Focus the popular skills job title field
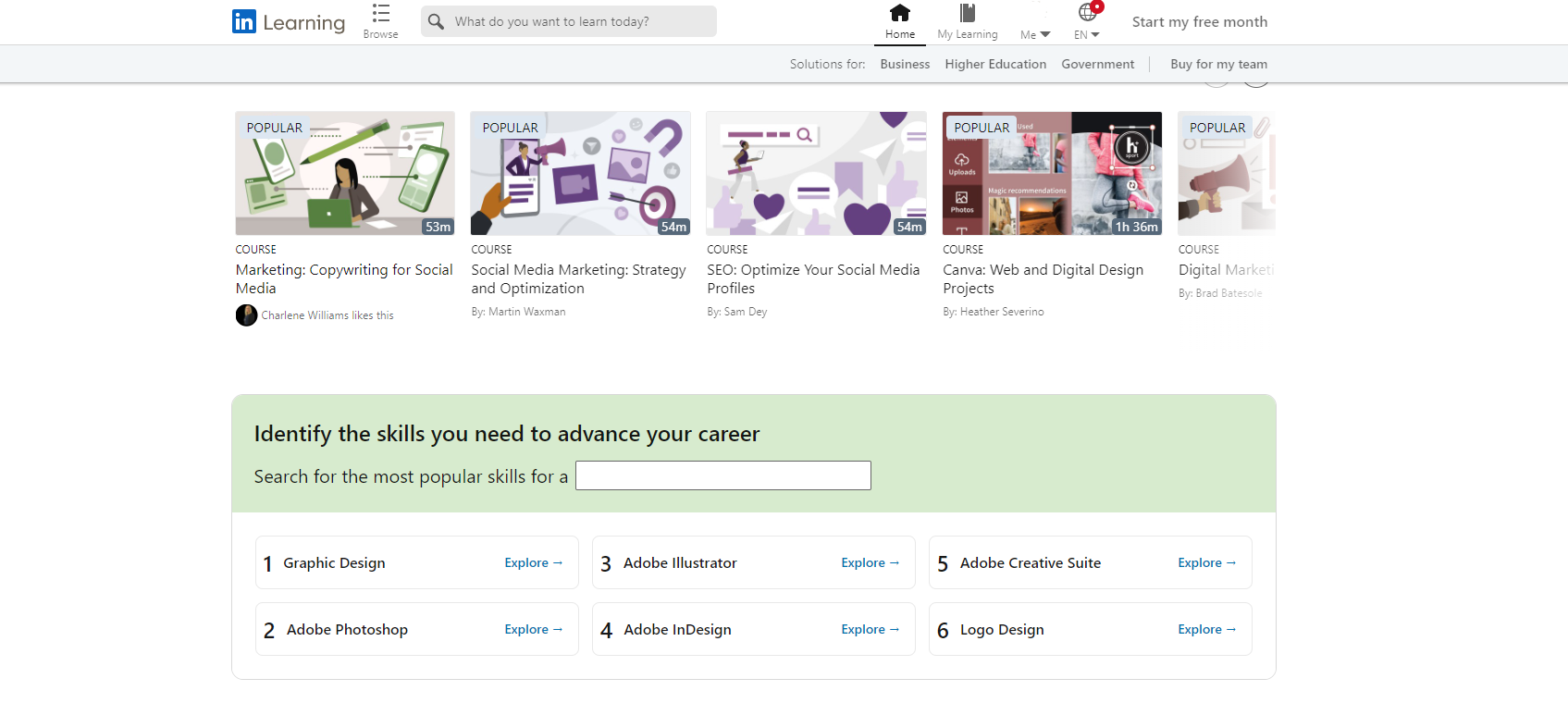Screen dimensions: 1568x703 click(x=722, y=475)
